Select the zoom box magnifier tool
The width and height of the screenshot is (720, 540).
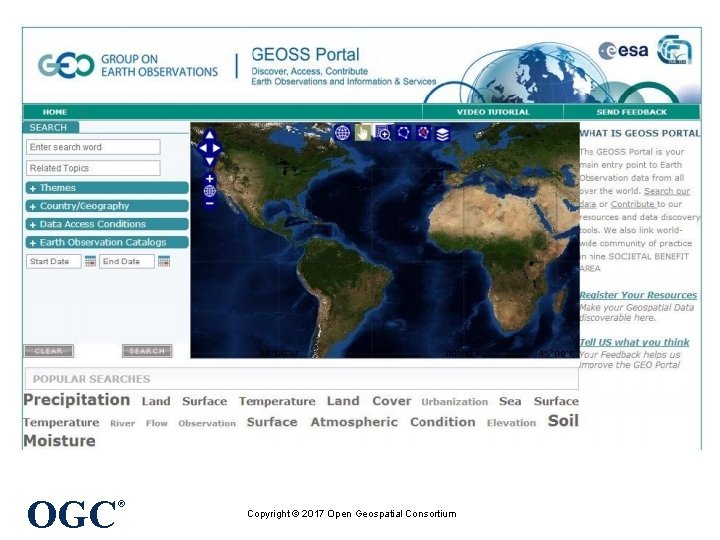[x=383, y=133]
